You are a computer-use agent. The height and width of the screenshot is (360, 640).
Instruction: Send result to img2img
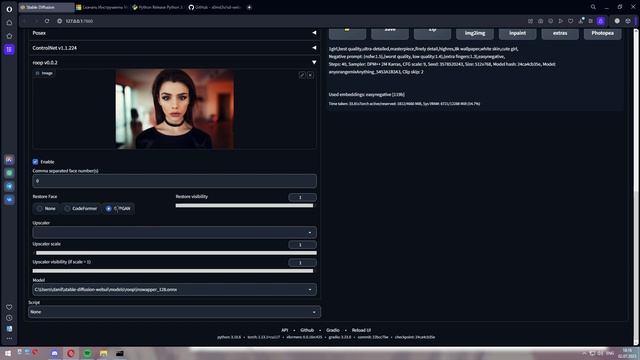(x=475, y=33)
